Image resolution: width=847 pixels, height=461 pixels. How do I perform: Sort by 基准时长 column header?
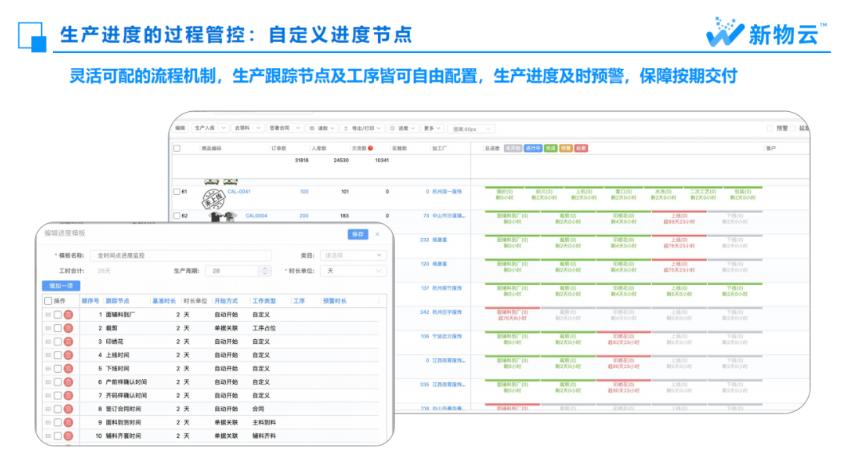[164, 301]
